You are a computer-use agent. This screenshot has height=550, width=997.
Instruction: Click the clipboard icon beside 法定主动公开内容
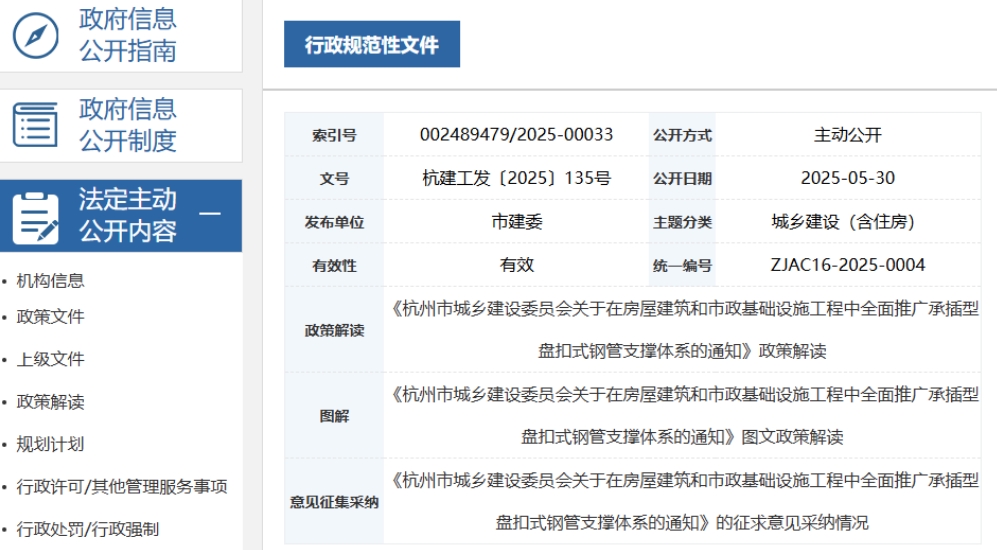coord(35,216)
